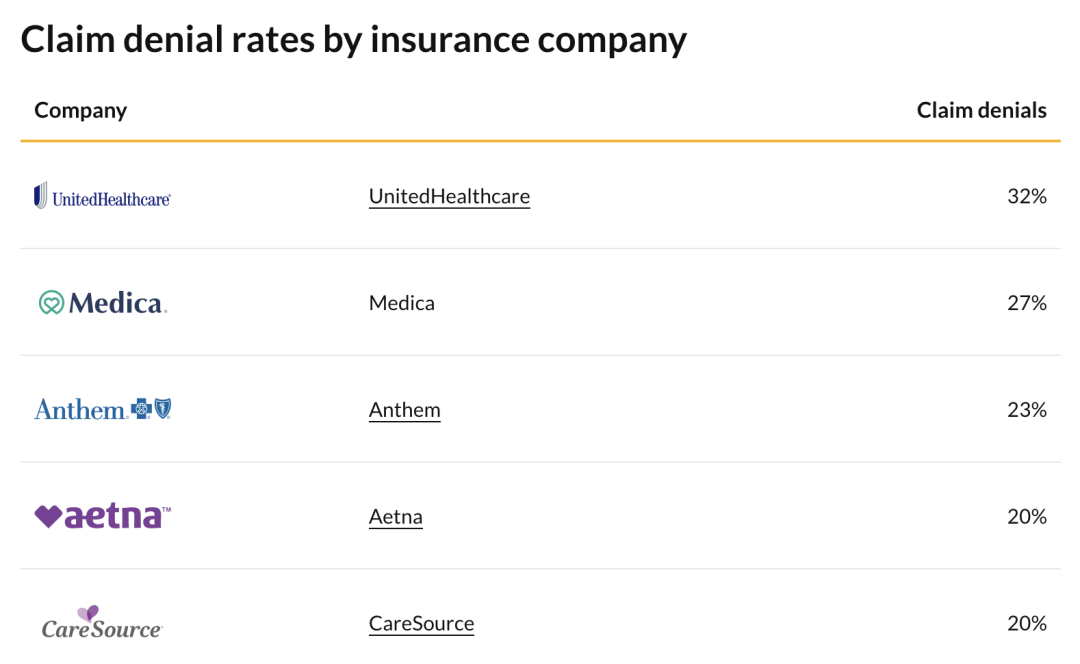Click the Company column header
This screenshot has width=1080, height=664.
tap(80, 110)
